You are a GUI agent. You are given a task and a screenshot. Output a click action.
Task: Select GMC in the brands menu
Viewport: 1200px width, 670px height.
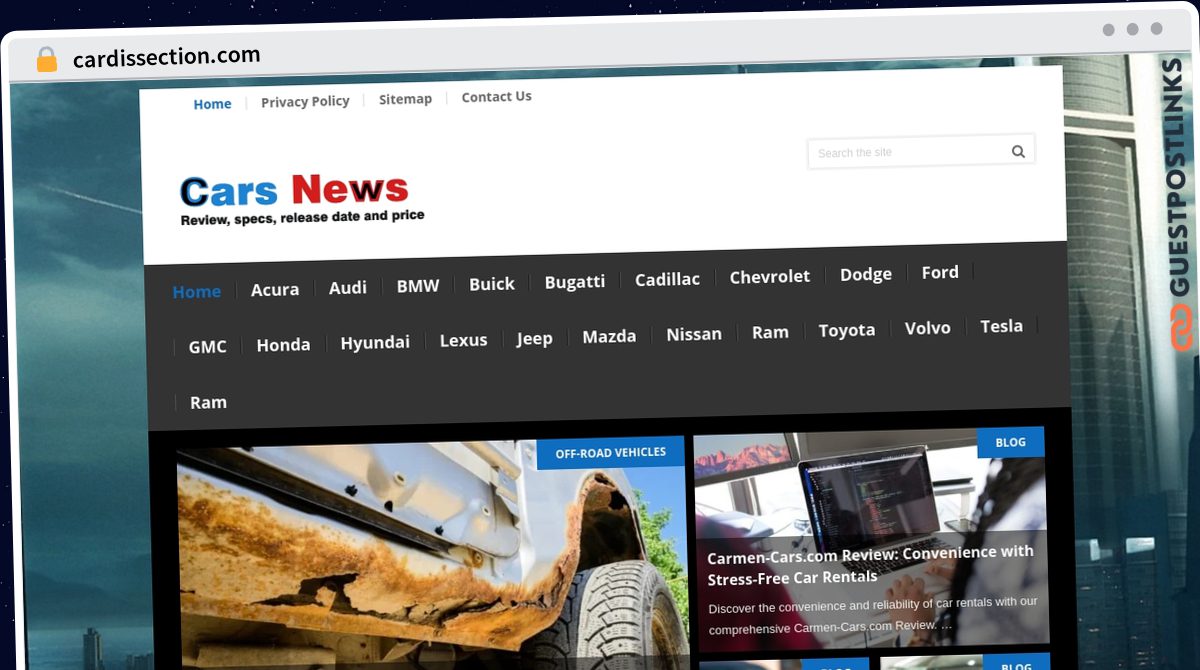(x=207, y=347)
